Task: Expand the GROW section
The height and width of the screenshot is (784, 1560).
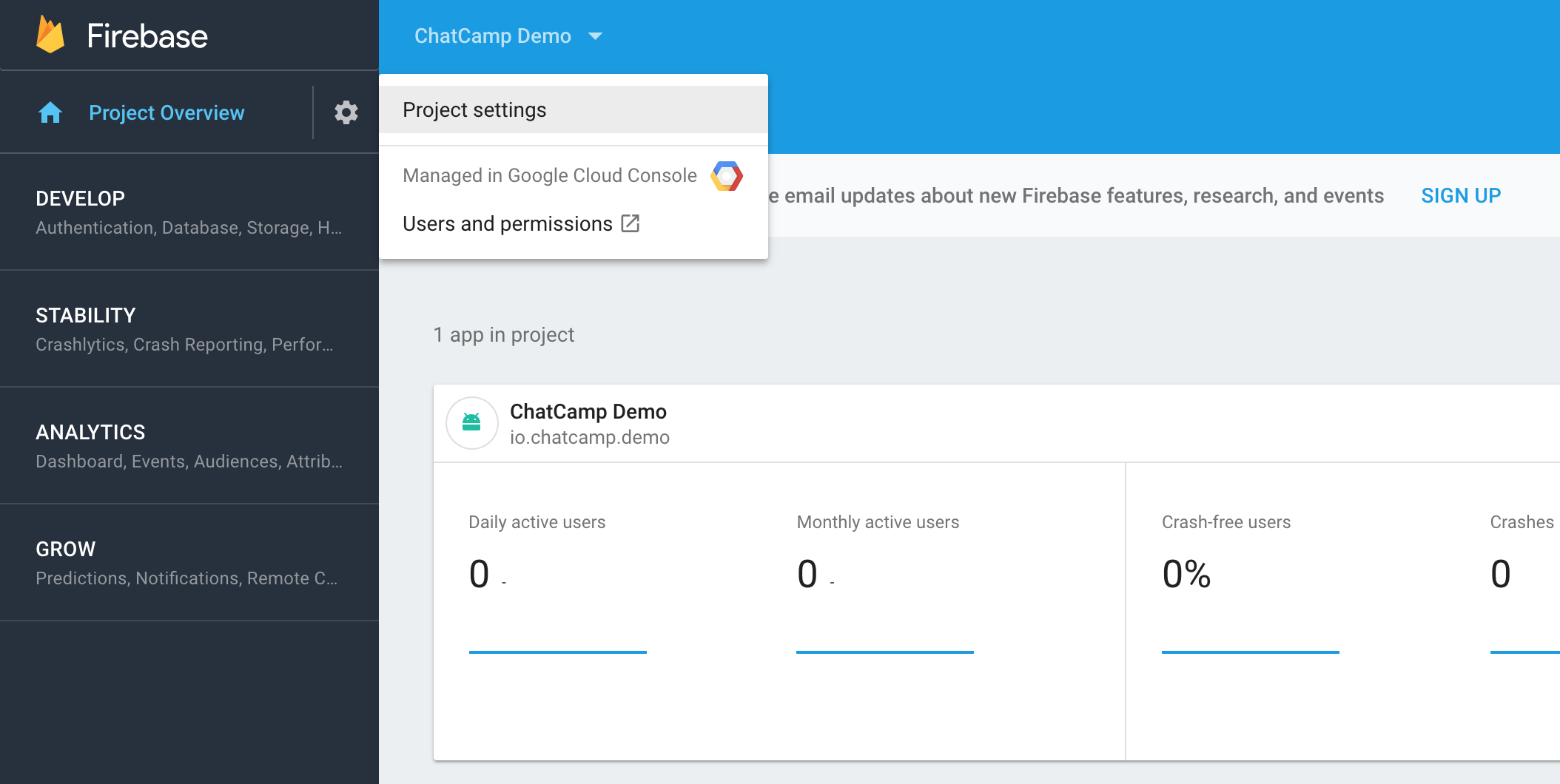Action: (x=189, y=562)
